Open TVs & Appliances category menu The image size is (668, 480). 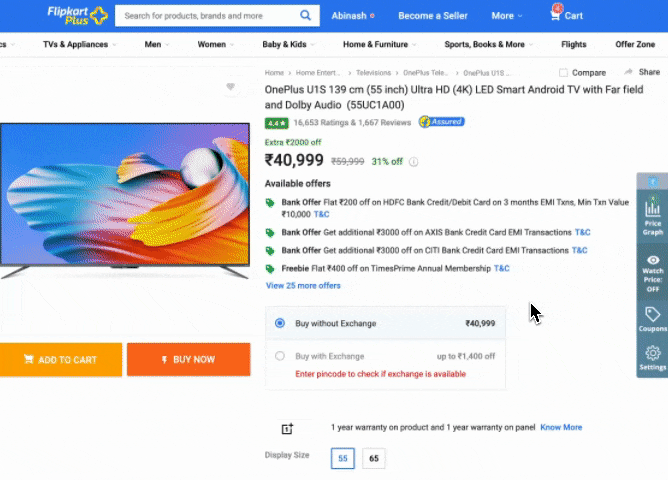(x=79, y=45)
